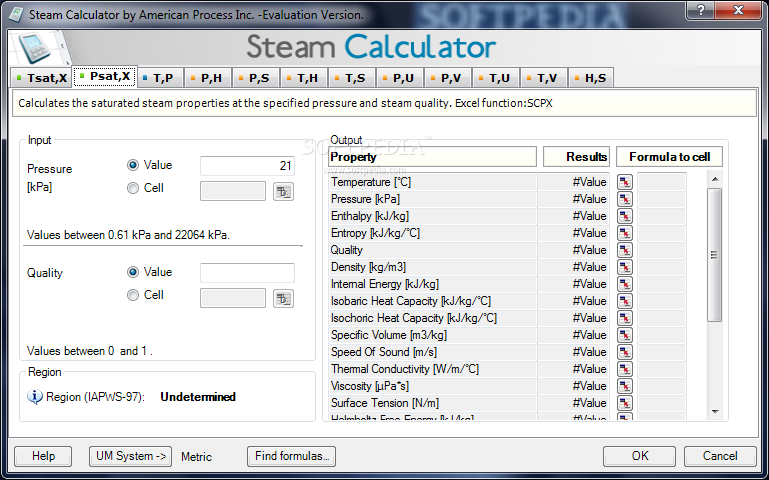Open the T,U tab
Viewport: 769px width, 480px height.
[x=497, y=78]
